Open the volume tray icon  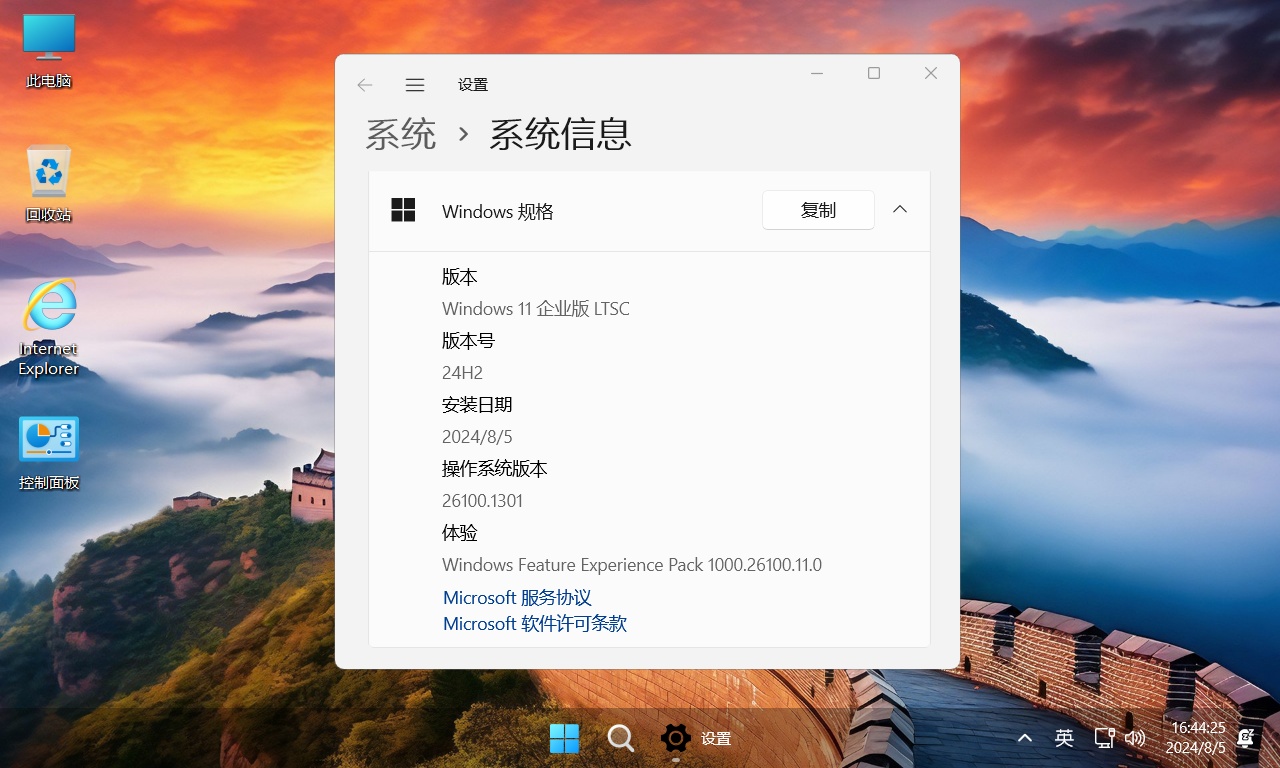pyautogui.click(x=1135, y=739)
